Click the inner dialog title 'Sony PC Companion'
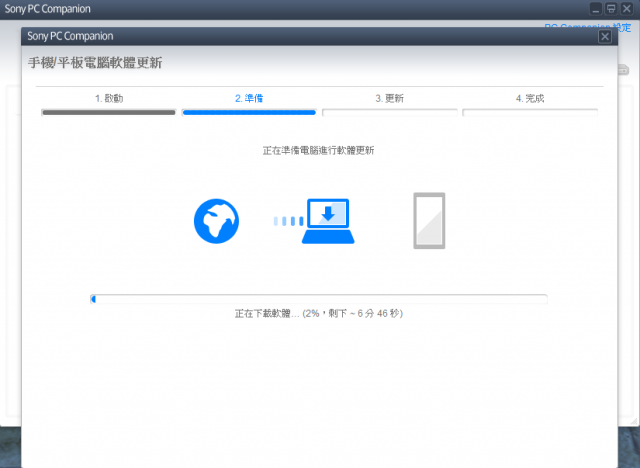Viewport: 640px width, 468px height. [70, 36]
